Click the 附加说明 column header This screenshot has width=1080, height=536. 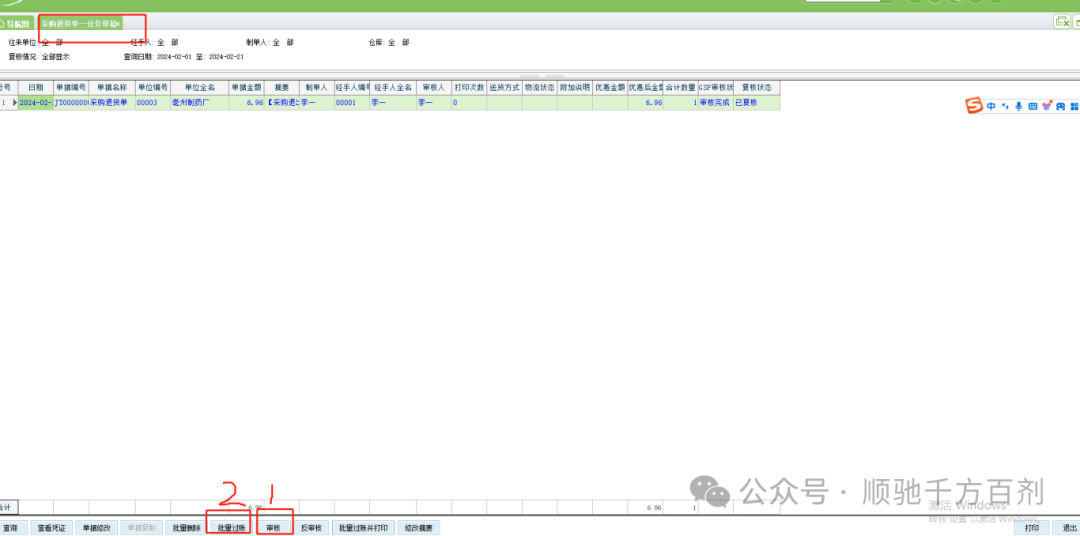(x=575, y=87)
